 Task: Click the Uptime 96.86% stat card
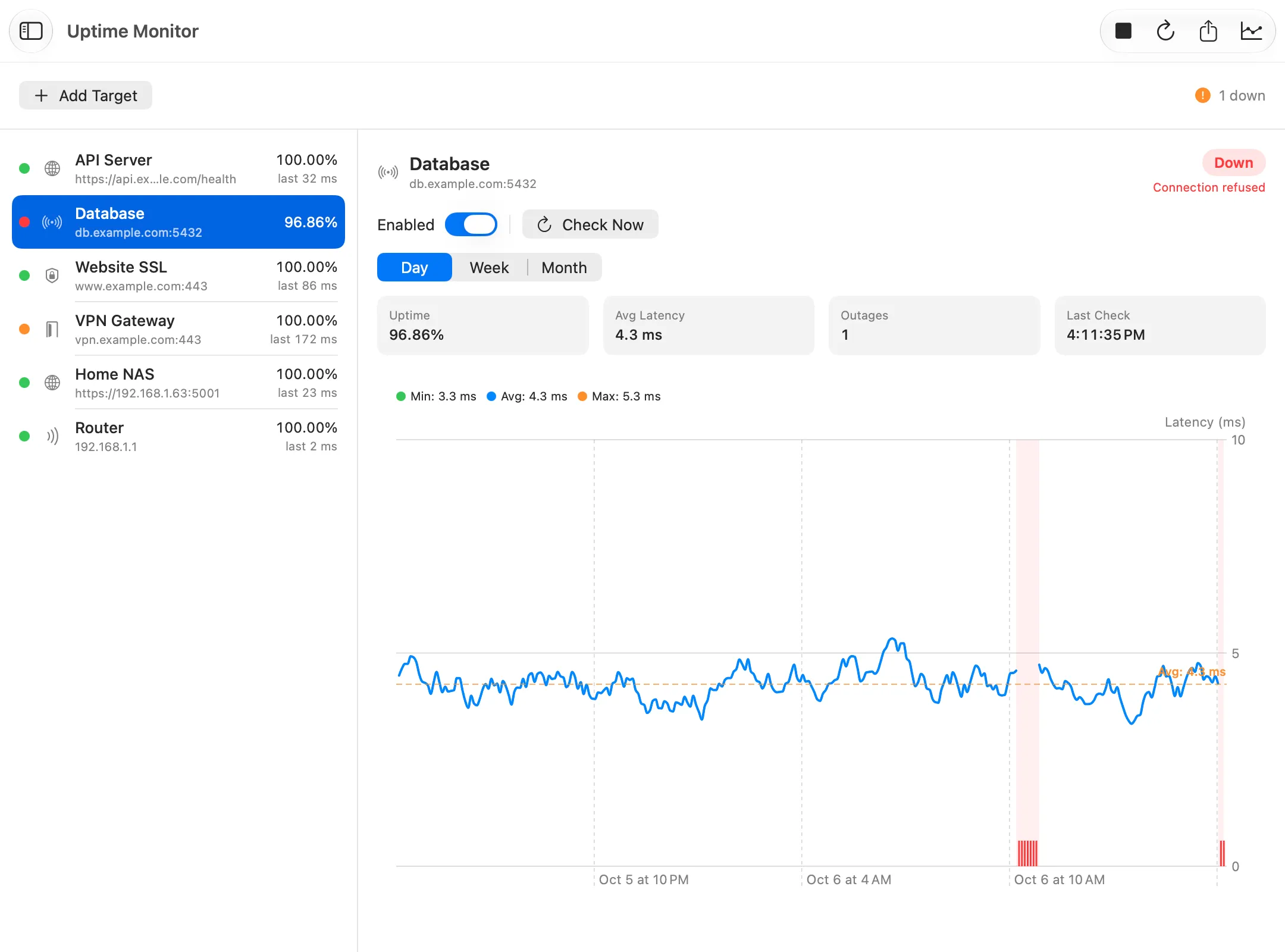483,325
